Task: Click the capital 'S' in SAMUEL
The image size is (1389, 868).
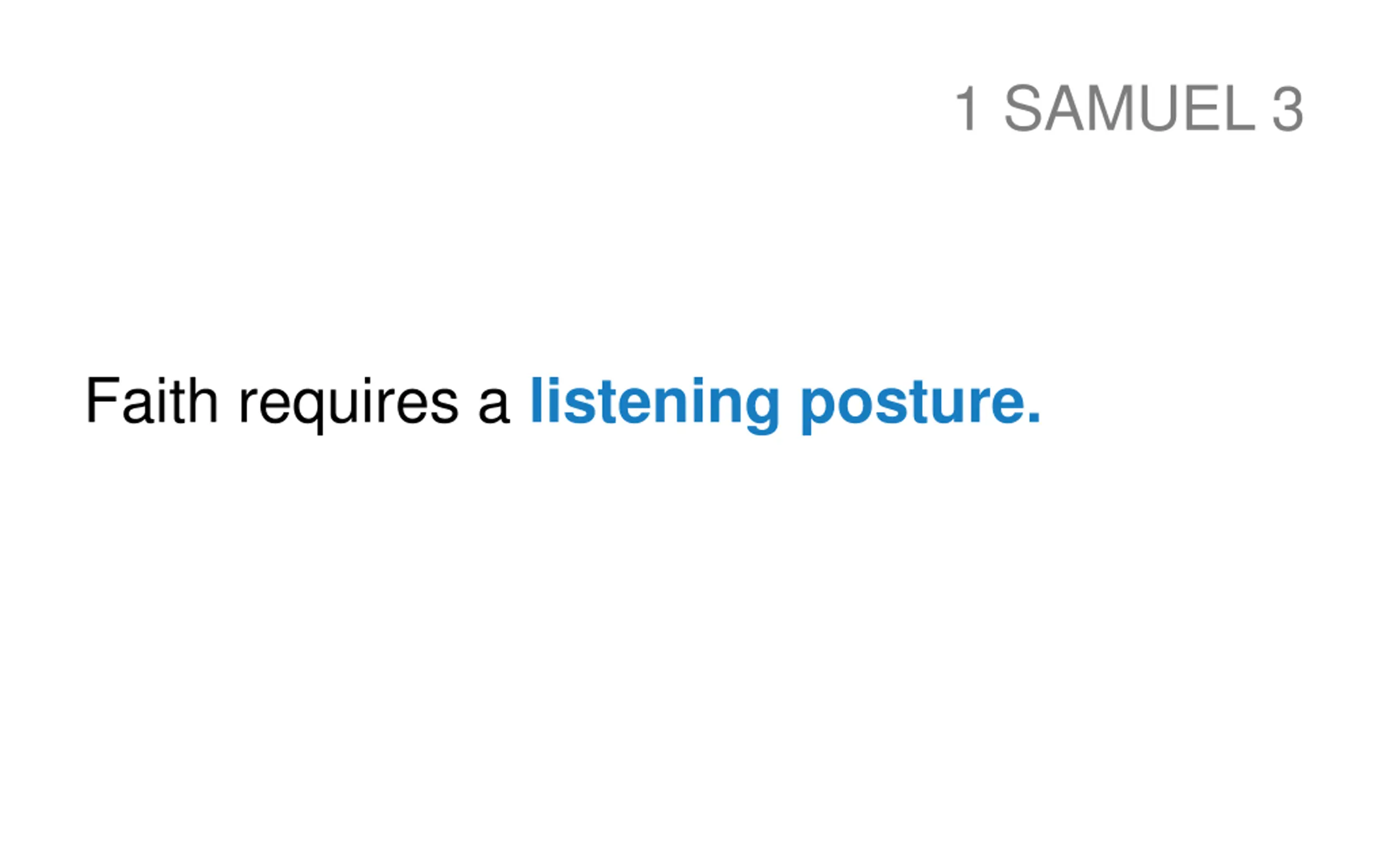Action: click(1023, 108)
